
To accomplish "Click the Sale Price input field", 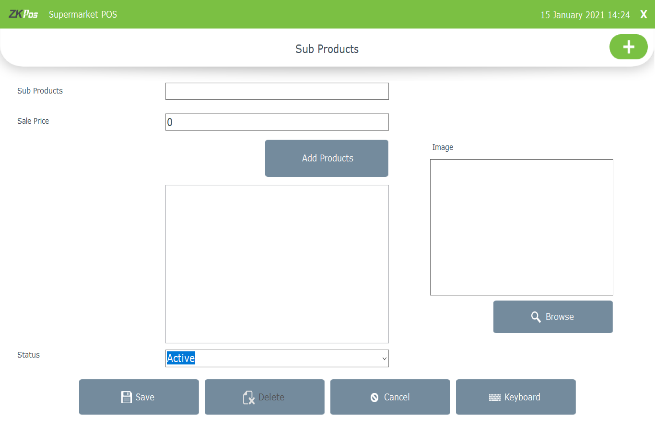I will (x=277, y=122).
